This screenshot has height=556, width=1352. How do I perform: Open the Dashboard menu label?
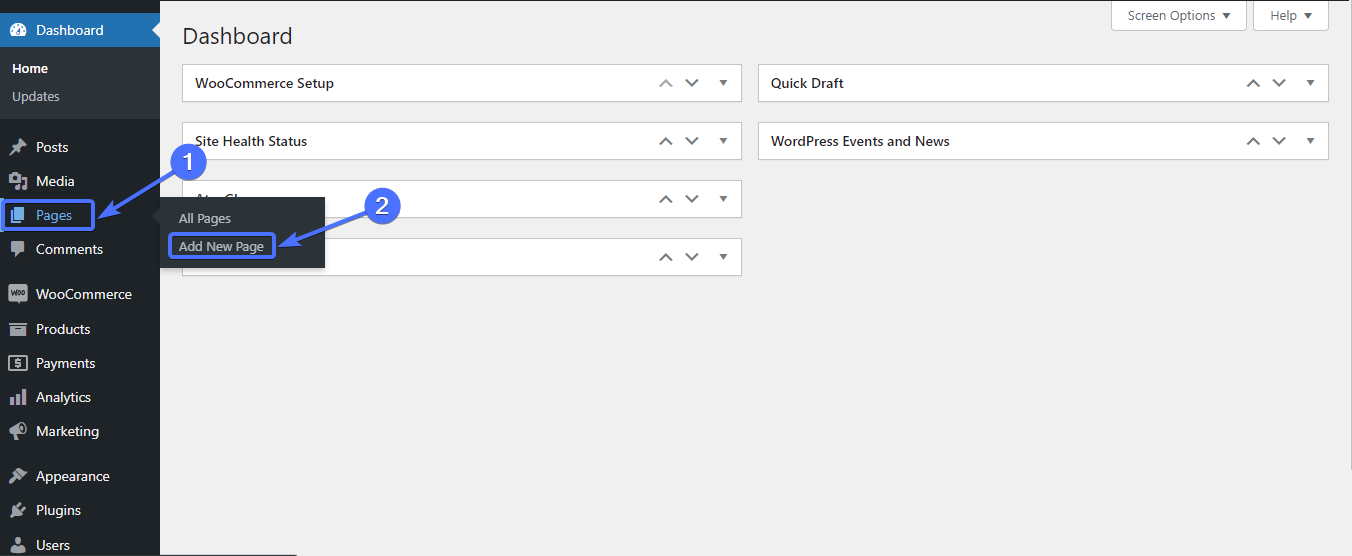[70, 30]
